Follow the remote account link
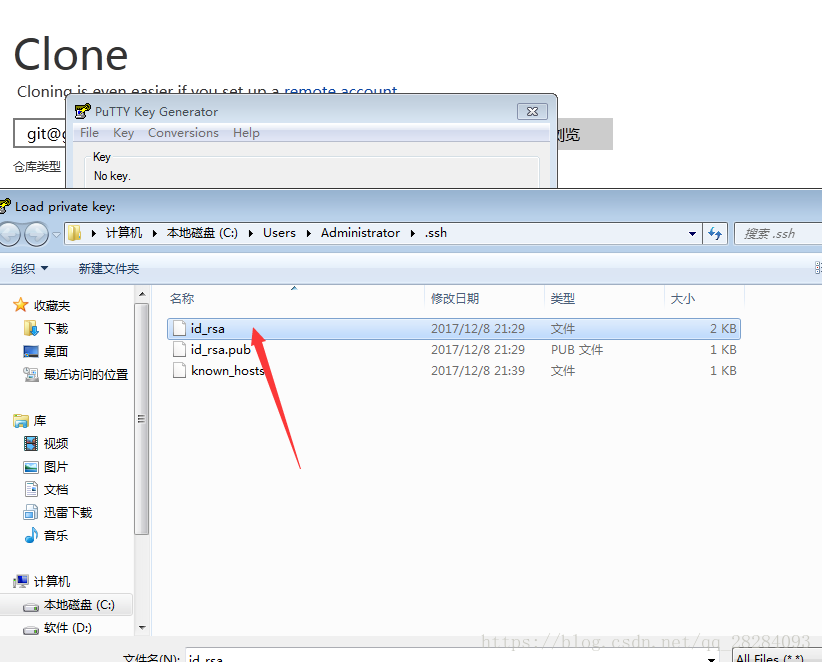This screenshot has height=662, width=822. click(341, 91)
